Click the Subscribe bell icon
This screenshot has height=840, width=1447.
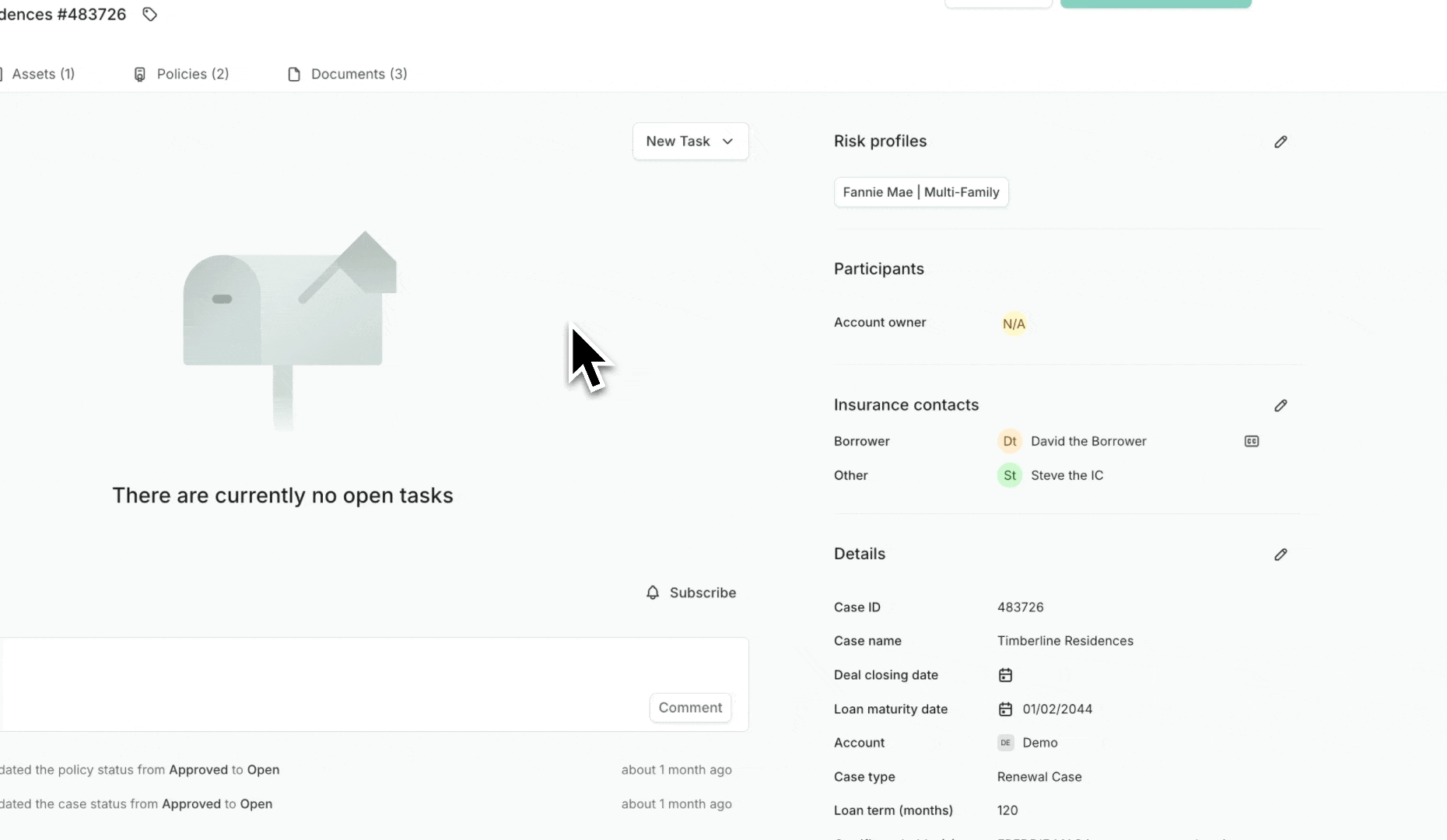653,593
